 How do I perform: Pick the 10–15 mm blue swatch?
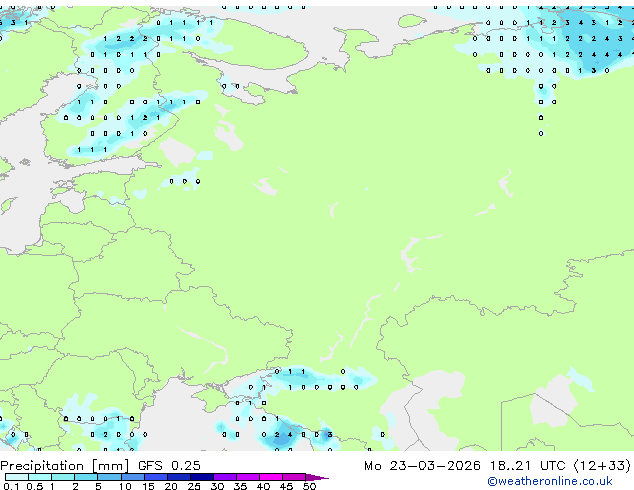point(133,477)
